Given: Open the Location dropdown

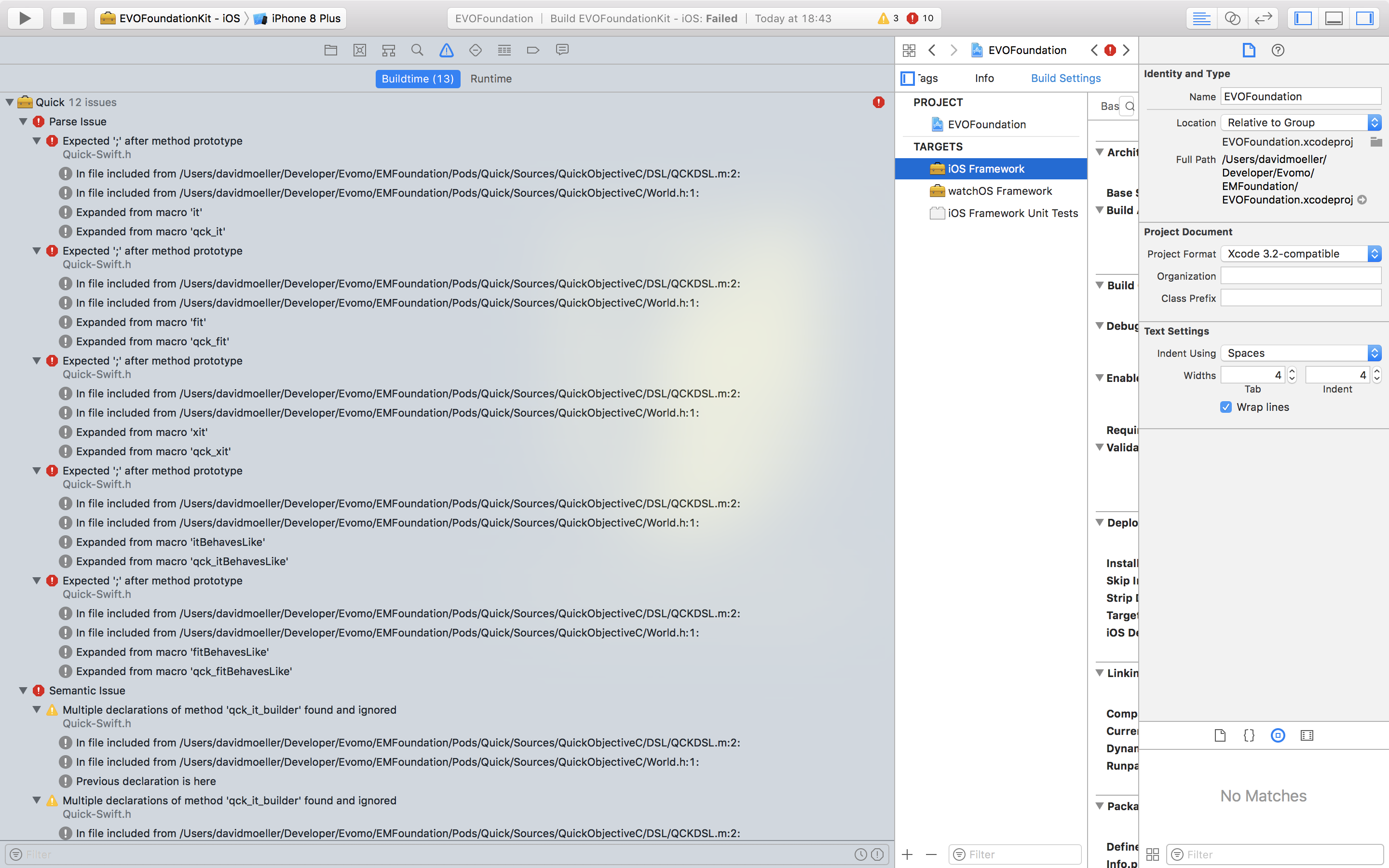Looking at the screenshot, I should (x=1301, y=122).
